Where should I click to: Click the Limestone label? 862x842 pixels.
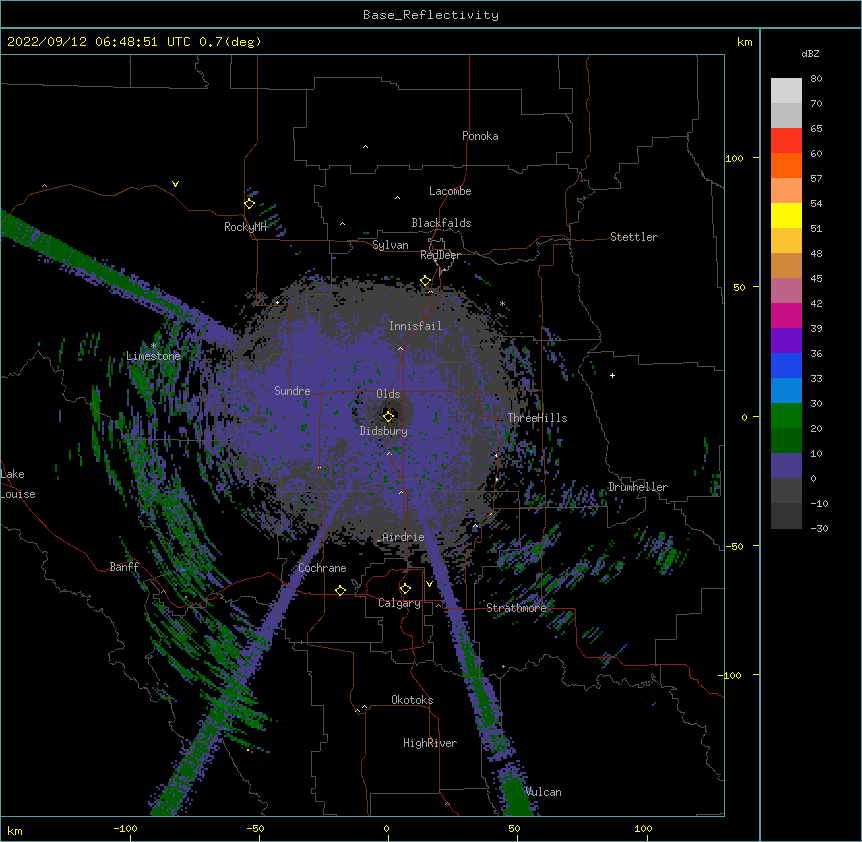[x=153, y=356]
